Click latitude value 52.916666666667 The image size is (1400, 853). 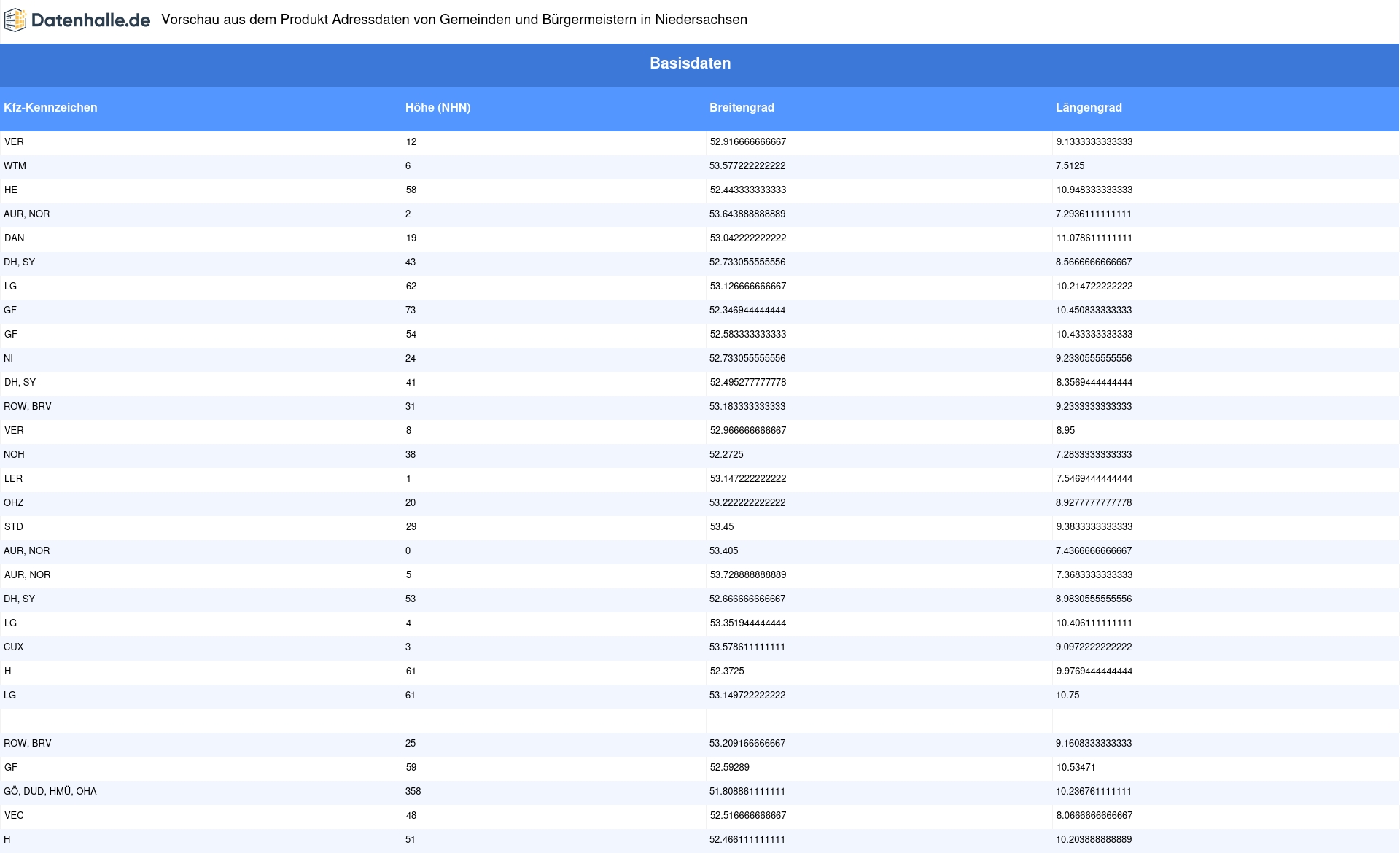click(x=747, y=142)
